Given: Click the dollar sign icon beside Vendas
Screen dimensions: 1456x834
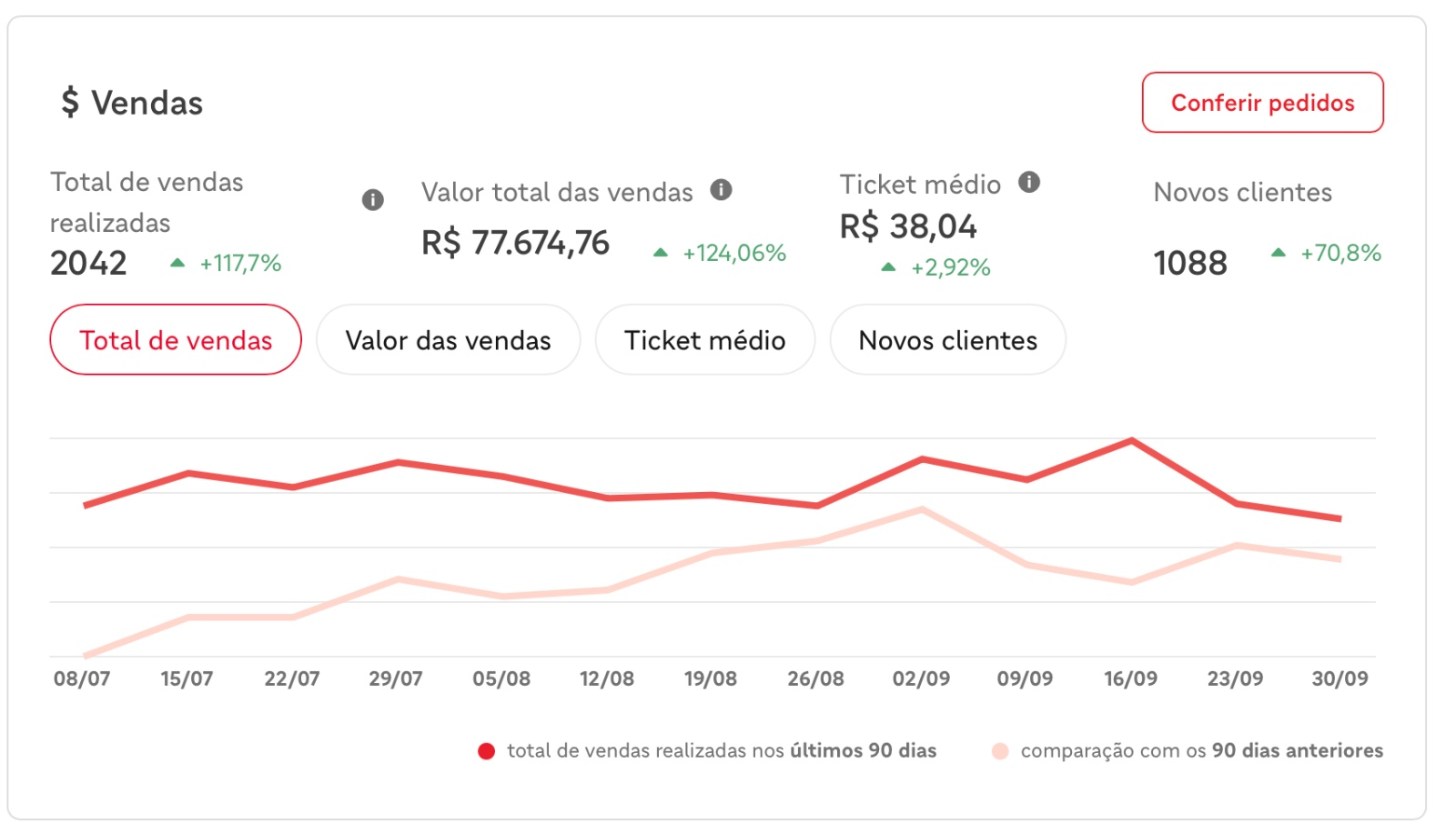Looking at the screenshot, I should click(70, 103).
